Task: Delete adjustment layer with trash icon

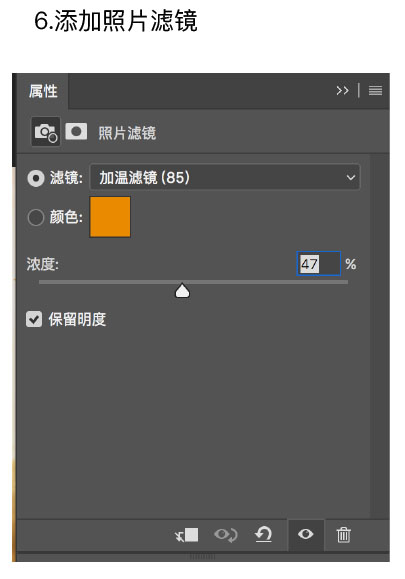Action: click(343, 534)
